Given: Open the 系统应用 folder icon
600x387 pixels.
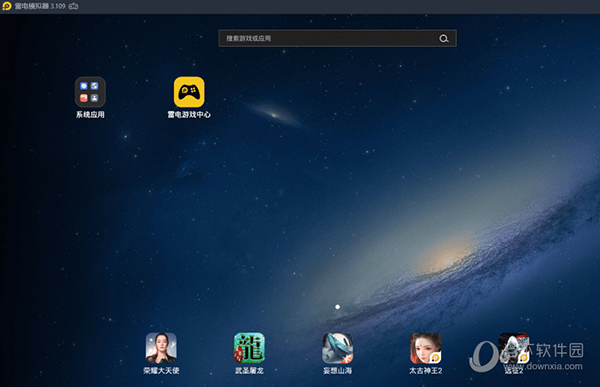Looking at the screenshot, I should [x=90, y=92].
